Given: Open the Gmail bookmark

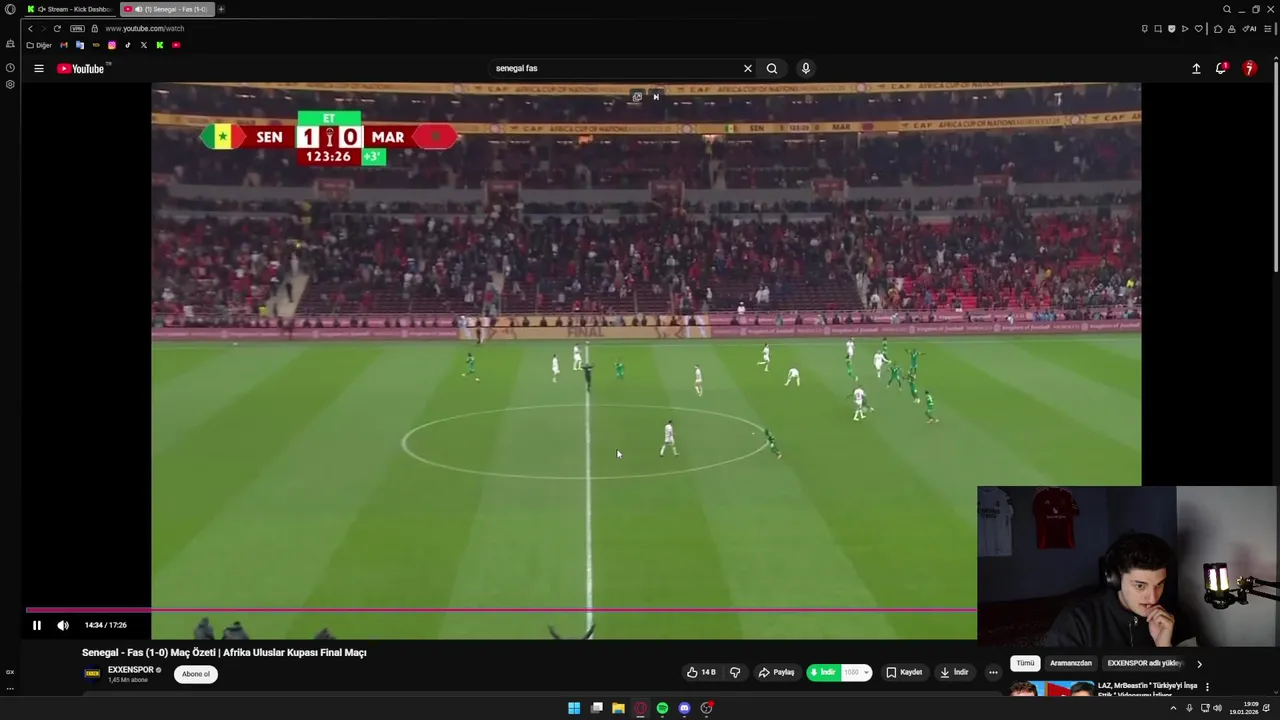Looking at the screenshot, I should (x=65, y=45).
